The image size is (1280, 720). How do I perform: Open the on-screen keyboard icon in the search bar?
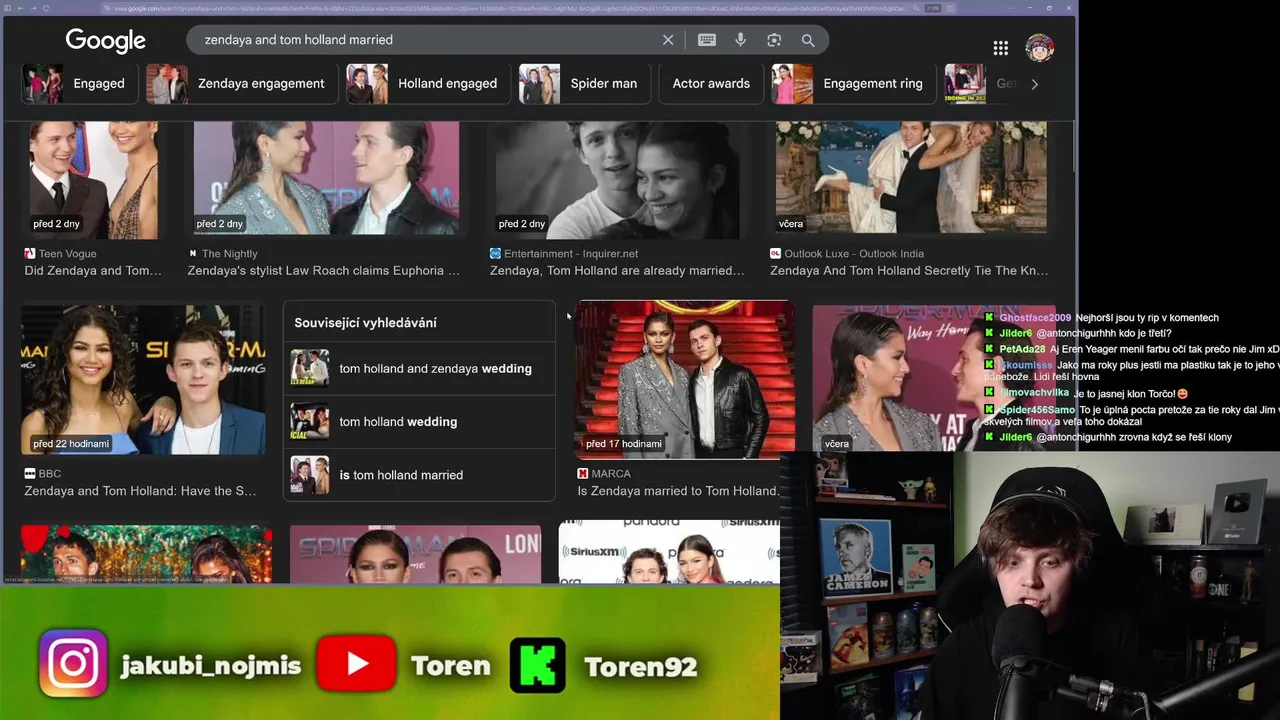tap(707, 40)
